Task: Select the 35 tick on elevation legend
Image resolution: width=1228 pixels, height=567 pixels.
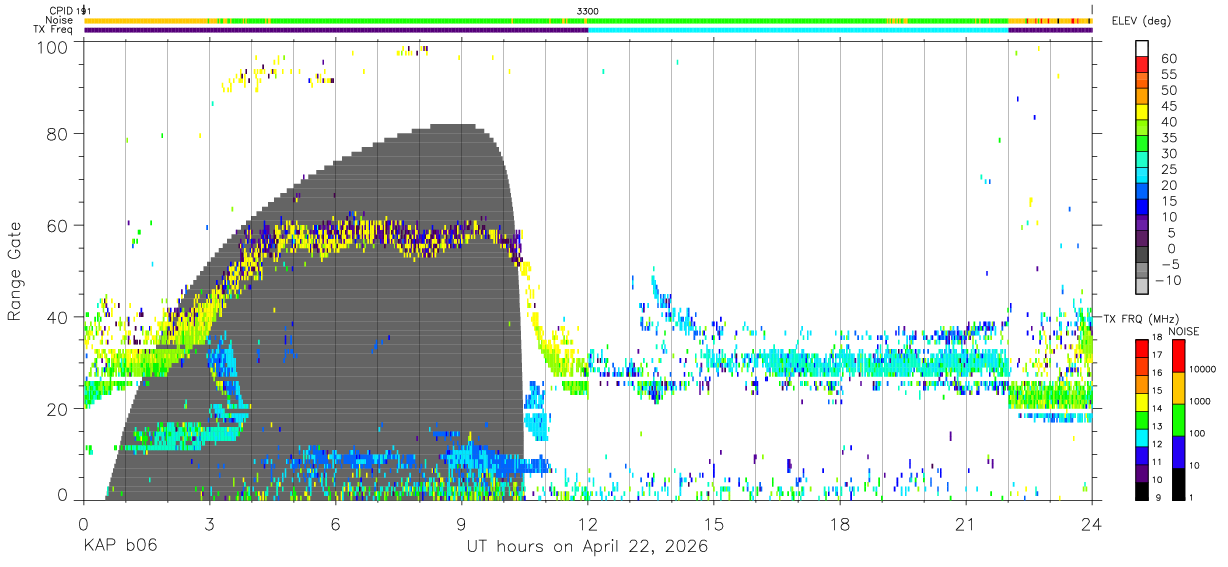Action: coord(1168,138)
